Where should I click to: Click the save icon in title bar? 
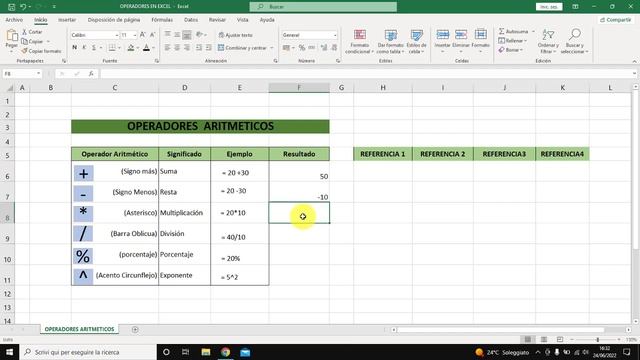click(11, 7)
